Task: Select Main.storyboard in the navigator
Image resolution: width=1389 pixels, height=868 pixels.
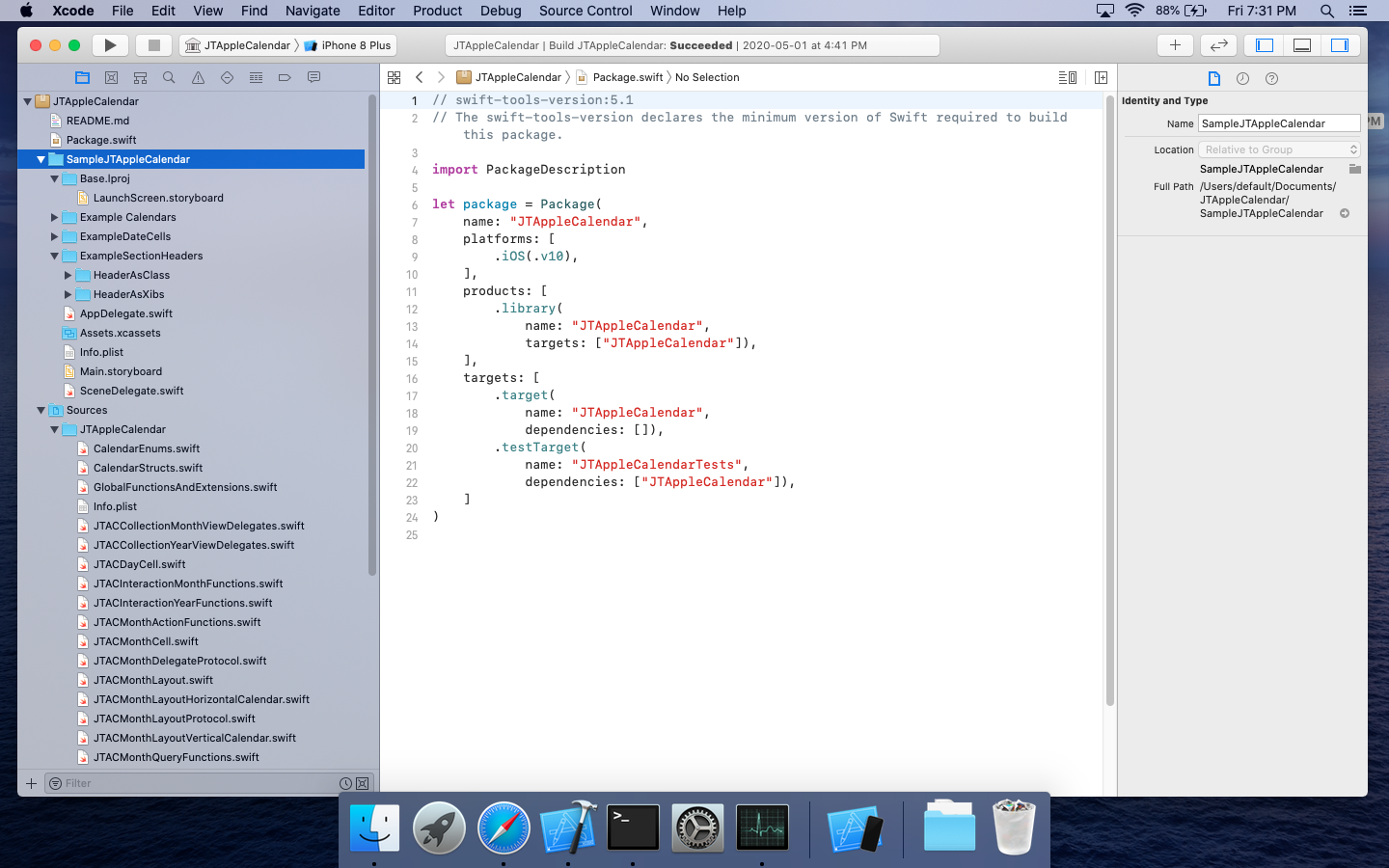Action: coord(121,371)
